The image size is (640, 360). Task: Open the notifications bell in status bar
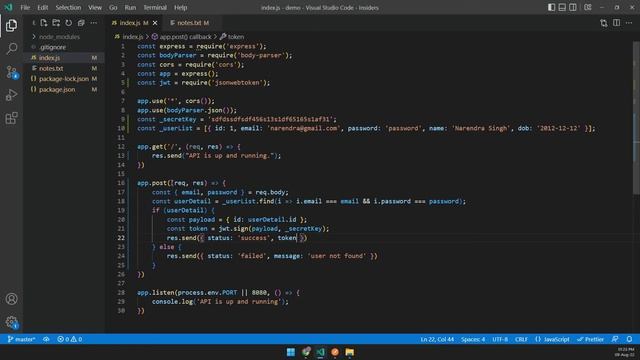pos(629,339)
